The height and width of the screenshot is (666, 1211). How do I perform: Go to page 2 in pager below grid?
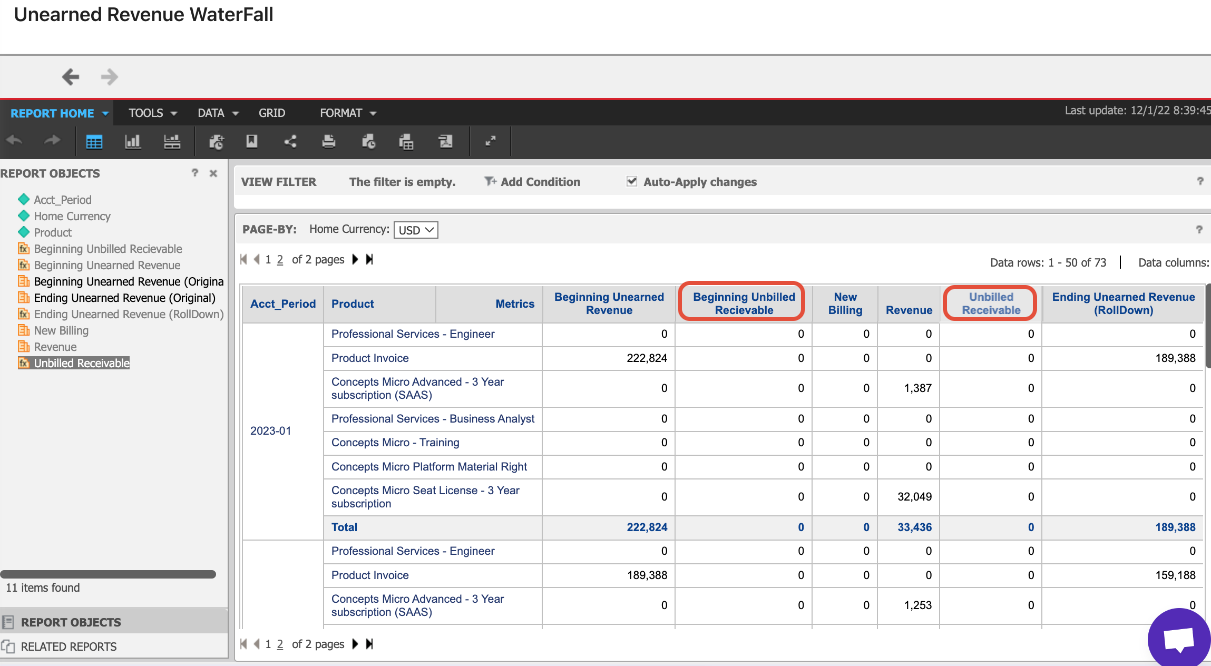[281, 645]
